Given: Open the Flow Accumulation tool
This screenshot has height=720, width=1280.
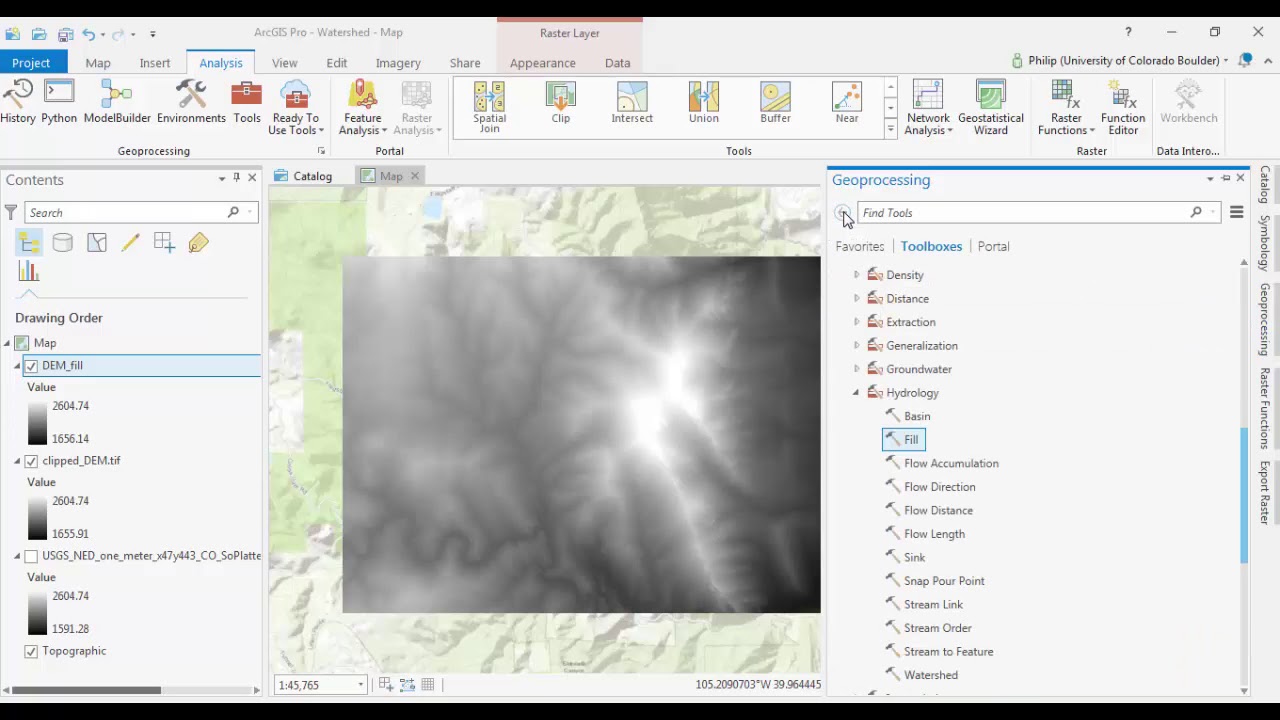Looking at the screenshot, I should (950, 464).
